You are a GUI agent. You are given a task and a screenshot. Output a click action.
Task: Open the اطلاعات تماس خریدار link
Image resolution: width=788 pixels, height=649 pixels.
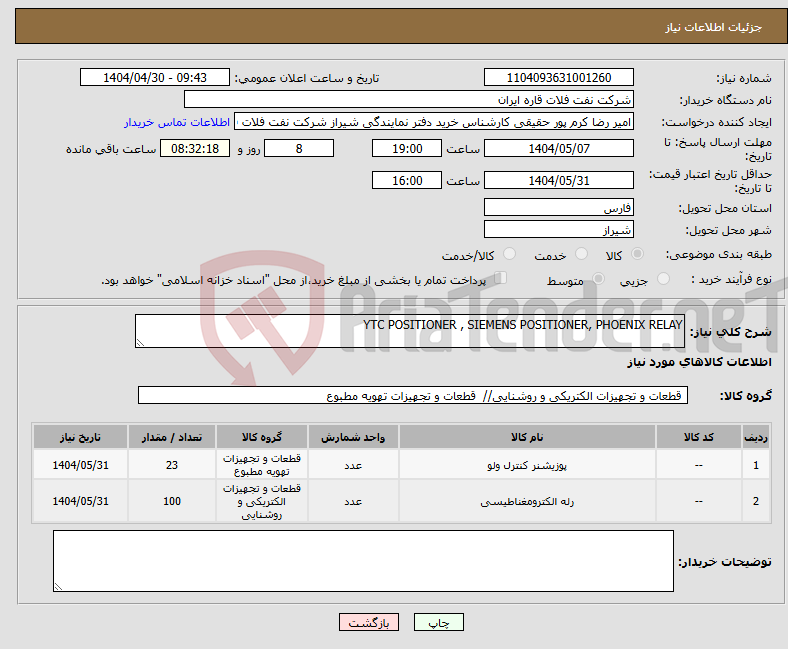[177, 122]
